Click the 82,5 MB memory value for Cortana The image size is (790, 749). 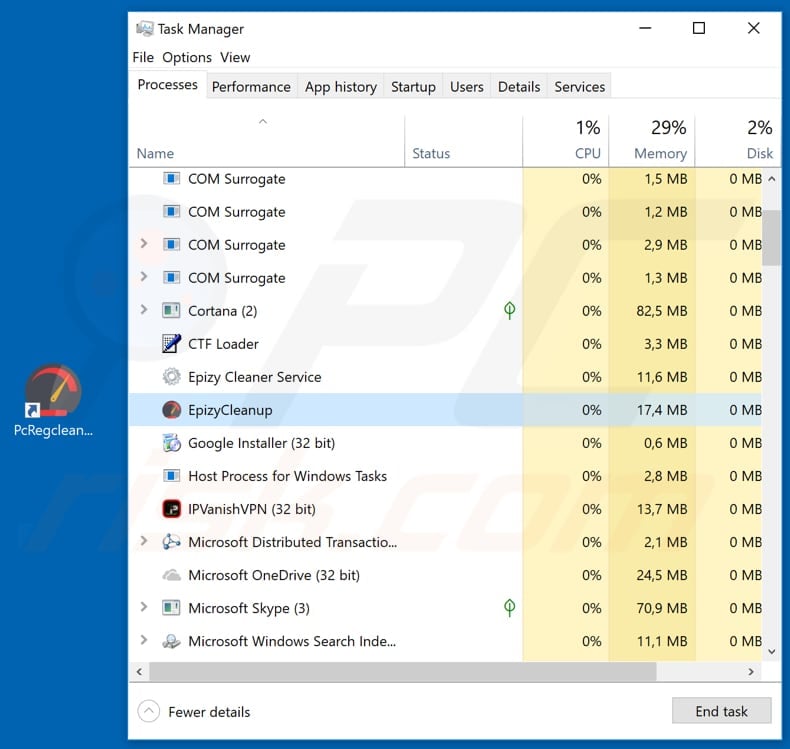pyautogui.click(x=662, y=311)
